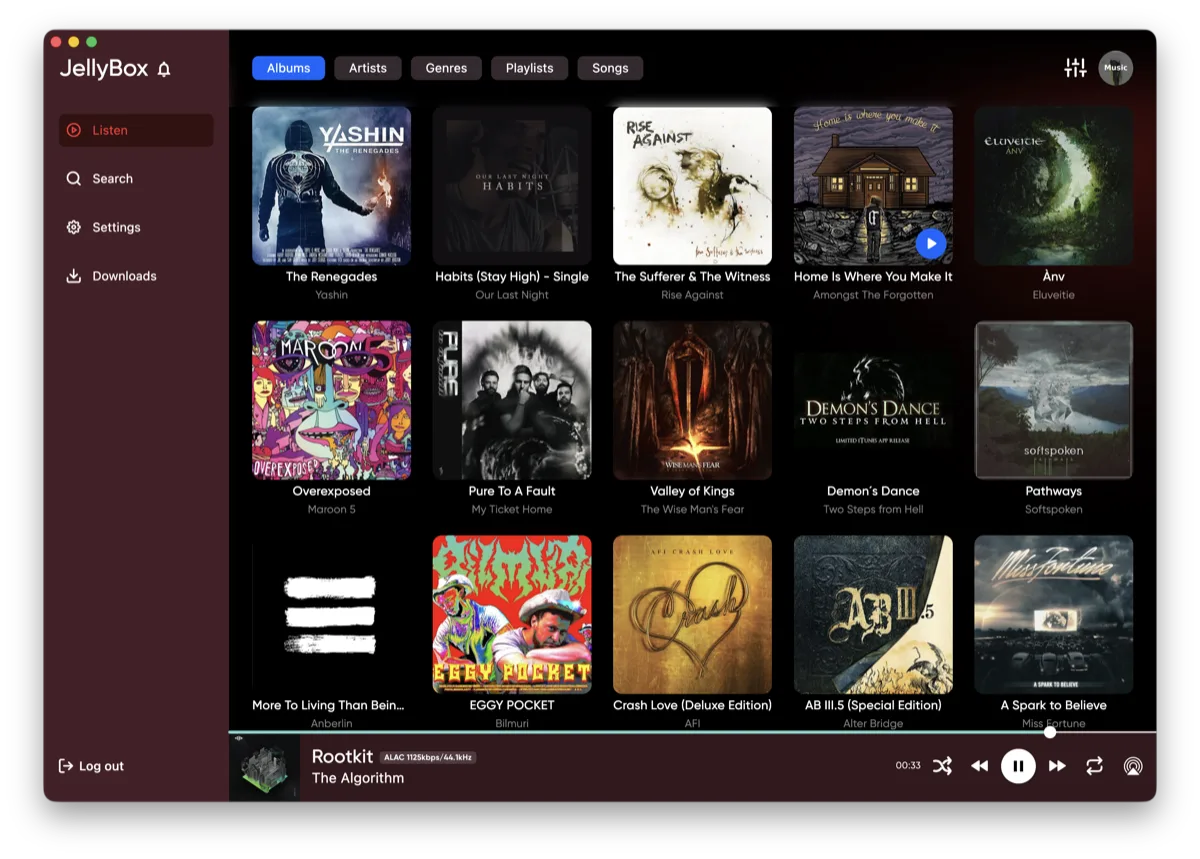Image resolution: width=1200 pixels, height=859 pixels.
Task: Open The Sufferer & The Witness cover
Action: coord(692,186)
